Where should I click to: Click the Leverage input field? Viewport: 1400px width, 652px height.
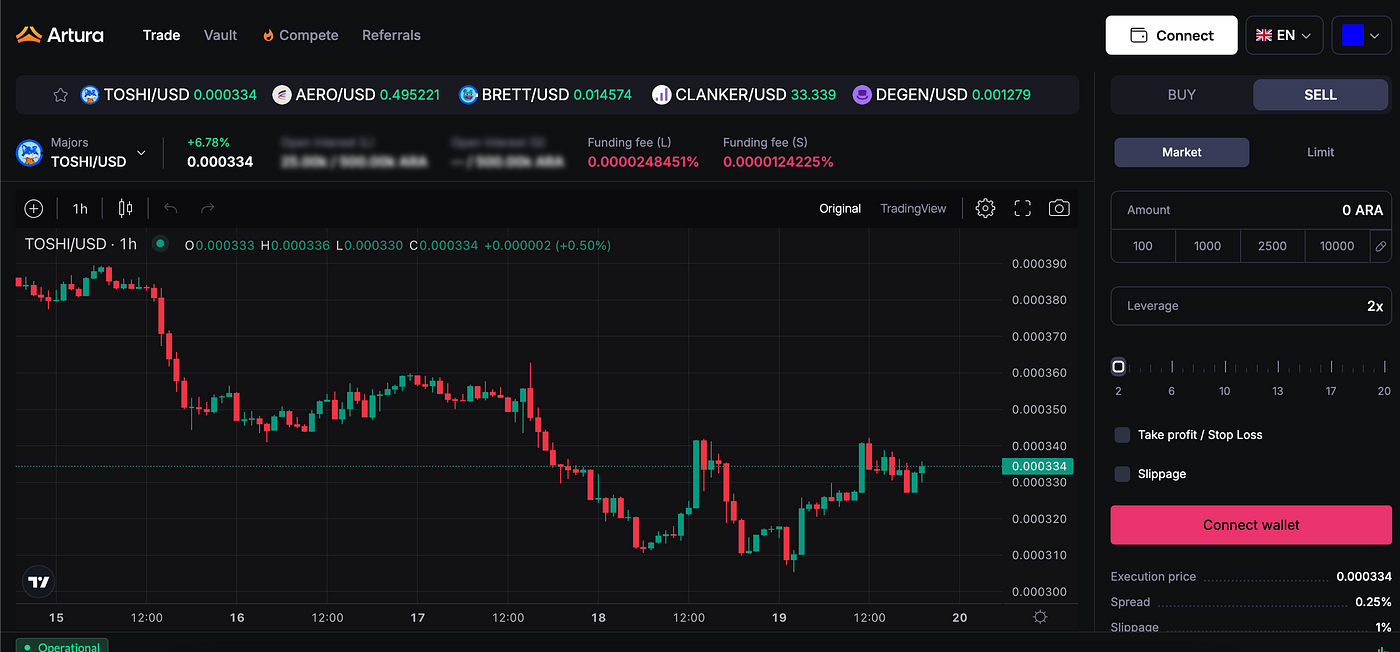coord(1251,306)
